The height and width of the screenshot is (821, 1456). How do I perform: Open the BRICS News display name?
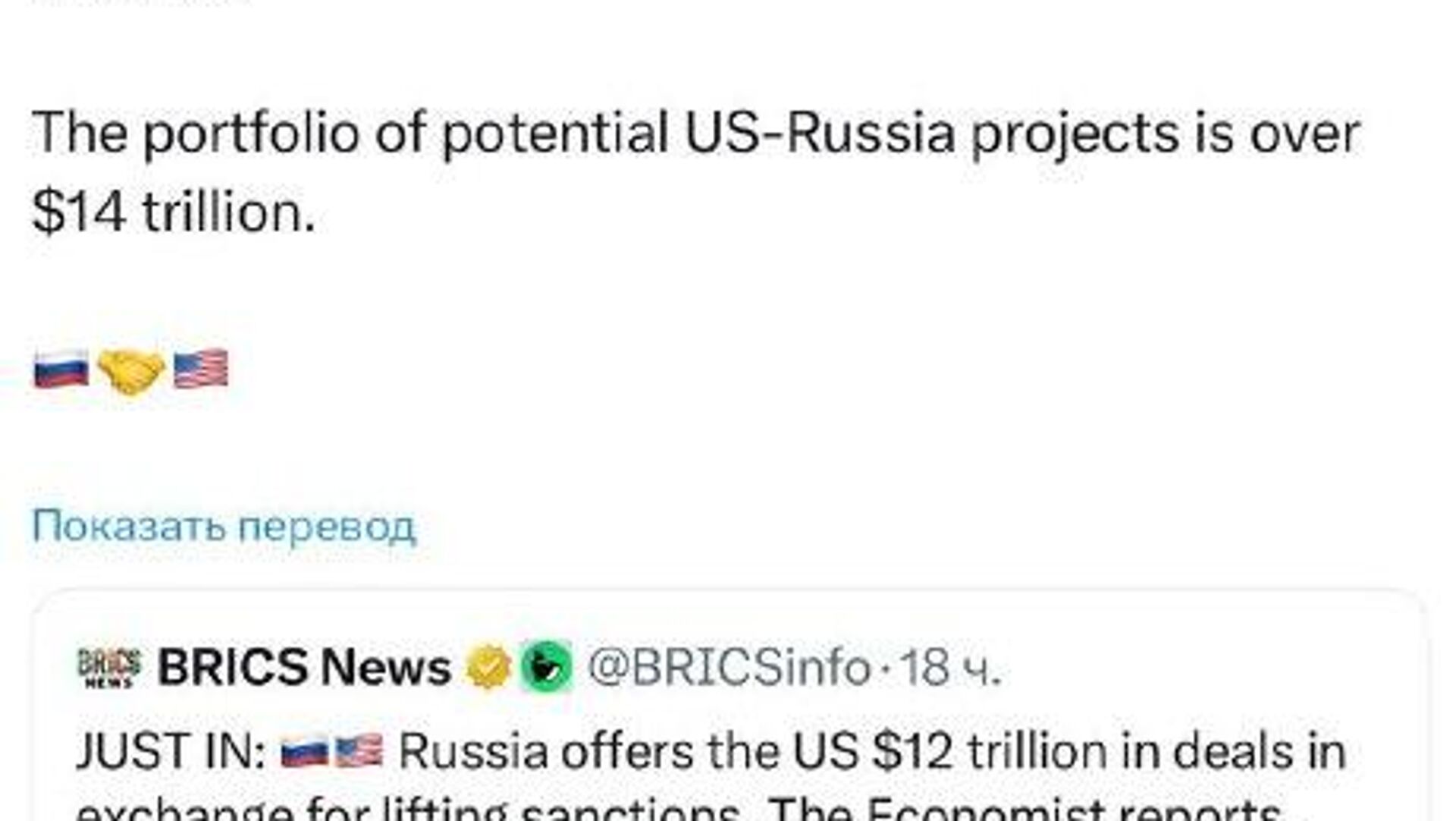point(304,667)
